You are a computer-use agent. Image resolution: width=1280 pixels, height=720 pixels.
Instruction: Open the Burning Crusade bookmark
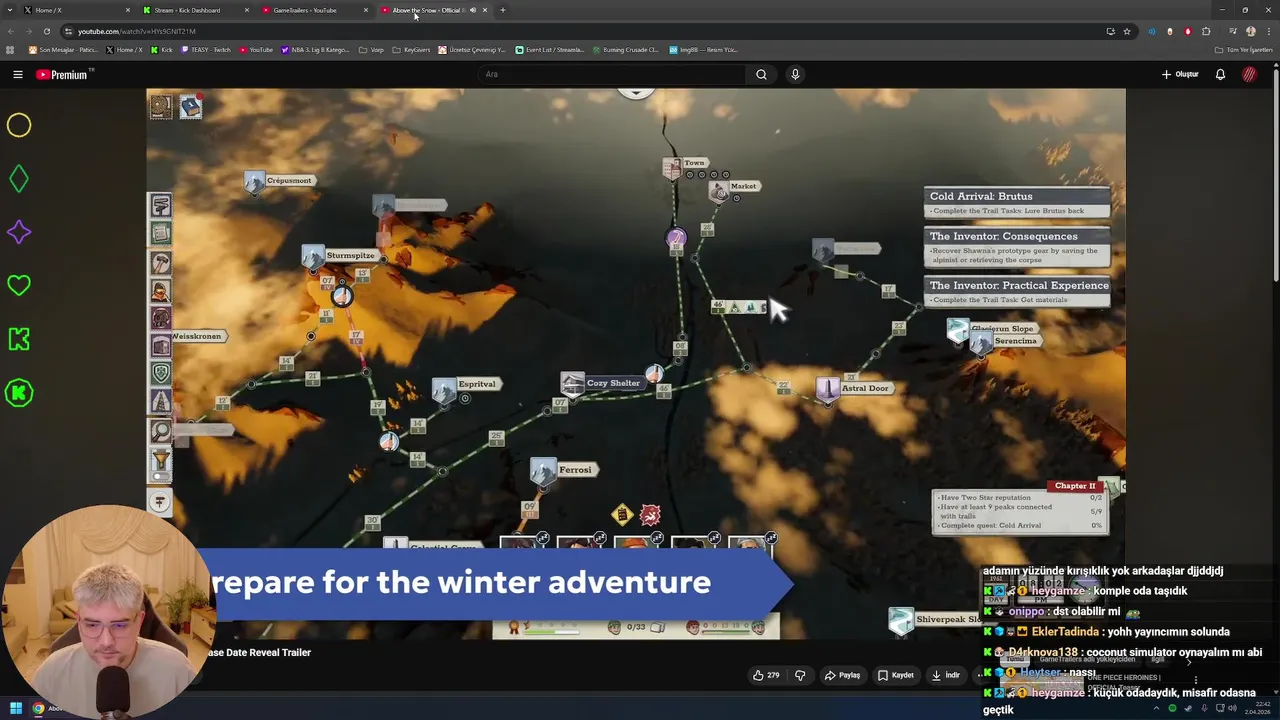[625, 49]
